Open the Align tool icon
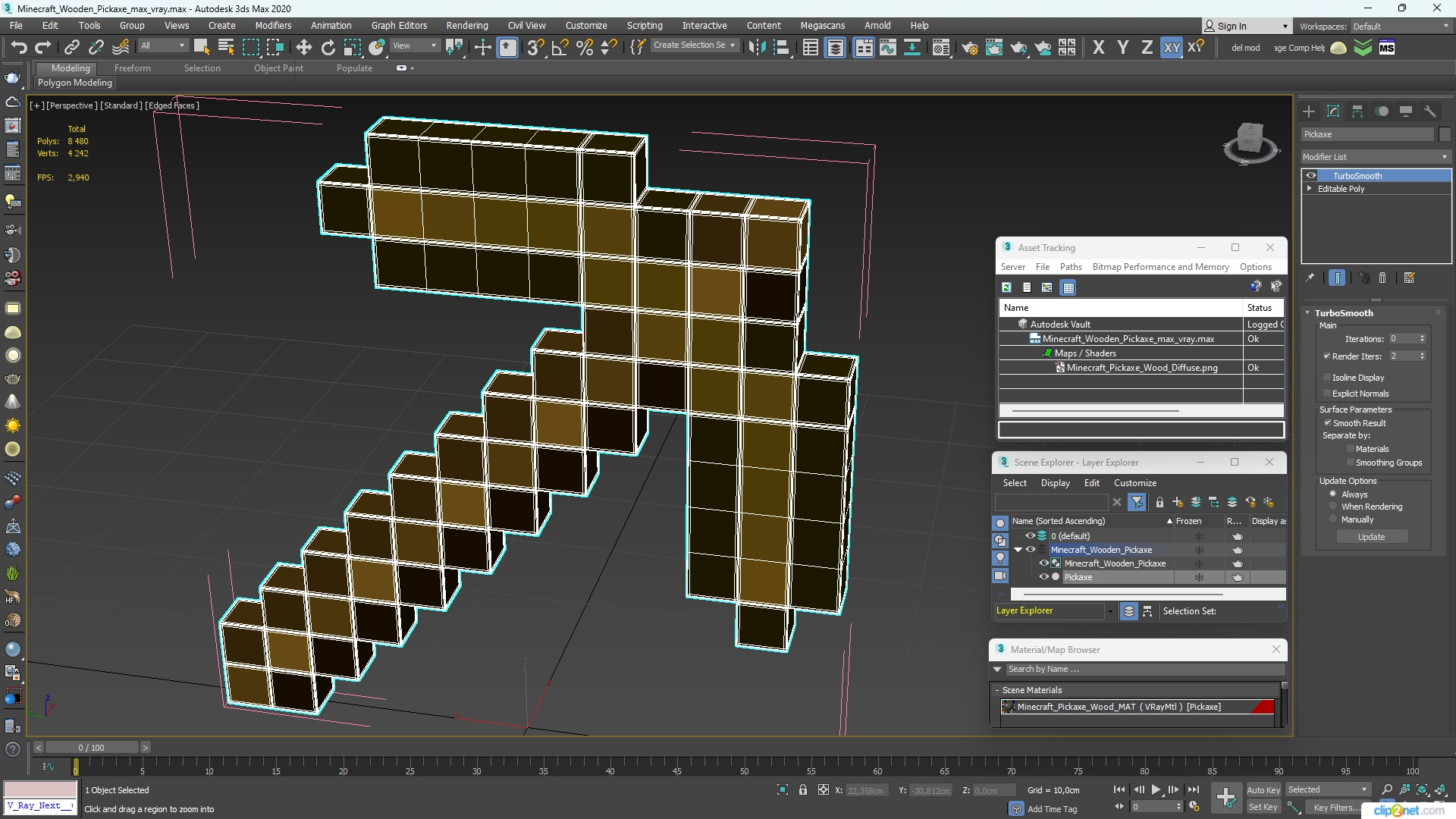The image size is (1456, 819). click(781, 48)
